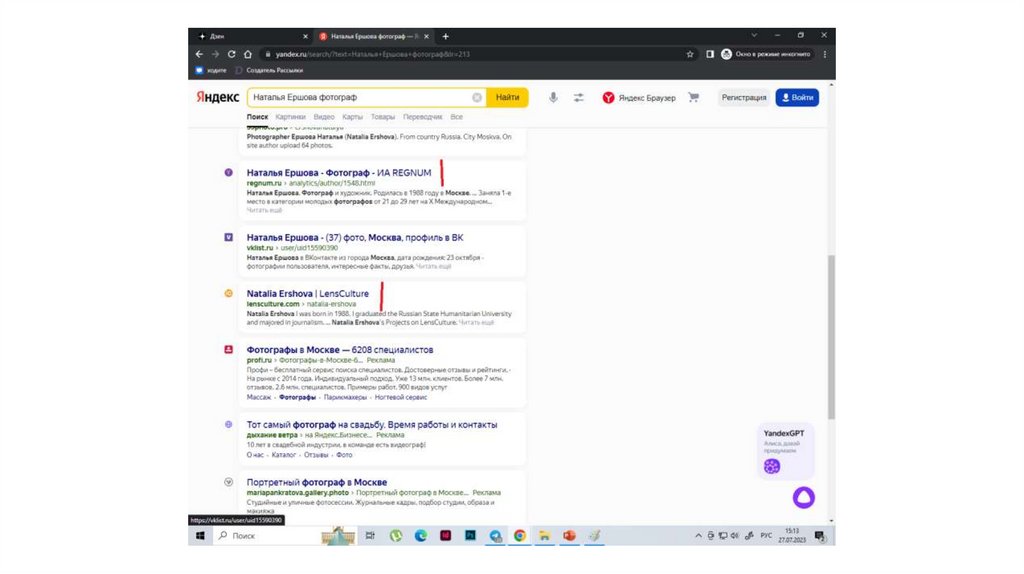Switch to the Картинки tab
Screen dimensions: 1024x574
click(291, 117)
